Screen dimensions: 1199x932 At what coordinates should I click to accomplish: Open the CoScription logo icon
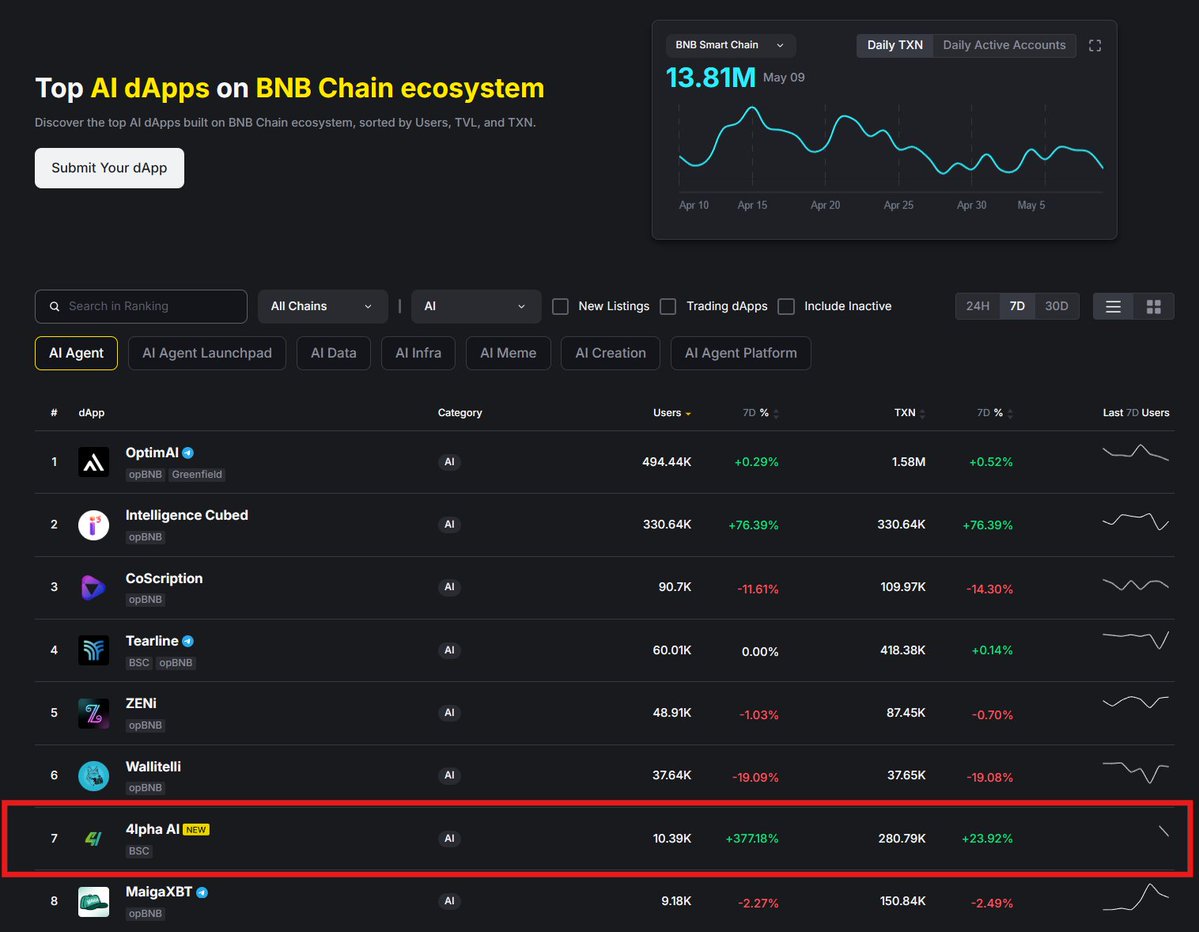pos(93,588)
